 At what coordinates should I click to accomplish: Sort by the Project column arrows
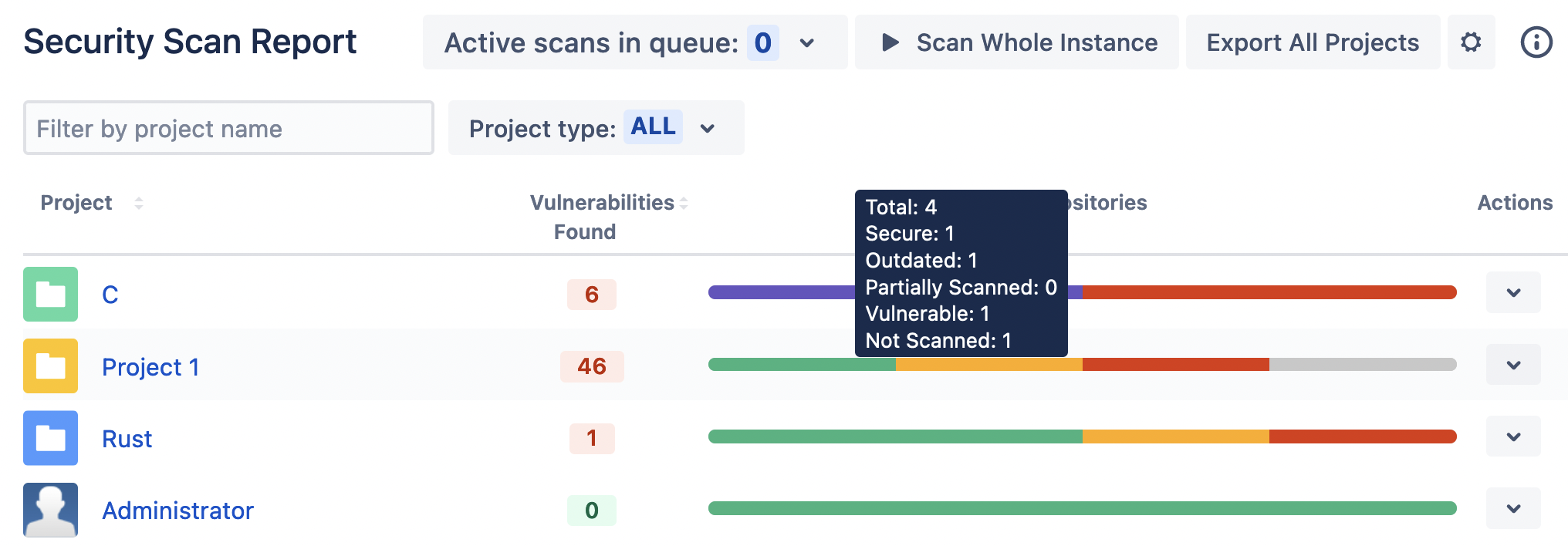(x=139, y=203)
